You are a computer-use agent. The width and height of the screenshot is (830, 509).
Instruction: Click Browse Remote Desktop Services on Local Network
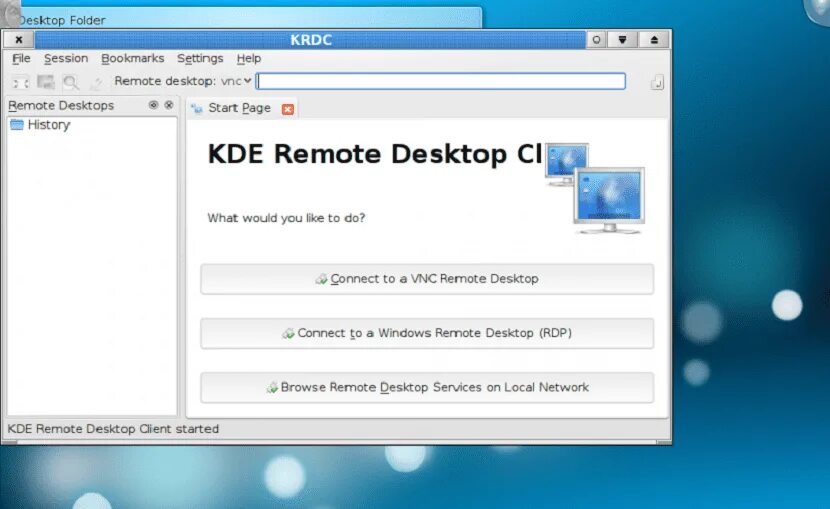click(427, 387)
